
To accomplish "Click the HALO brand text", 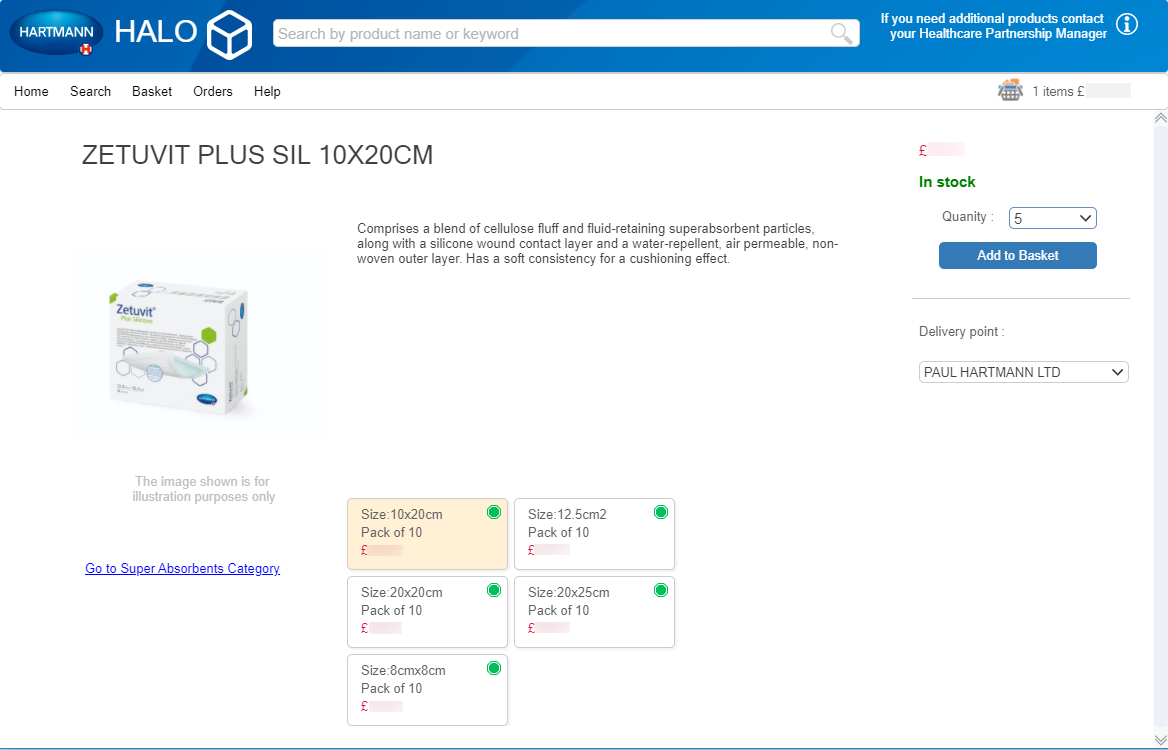I will (156, 32).
